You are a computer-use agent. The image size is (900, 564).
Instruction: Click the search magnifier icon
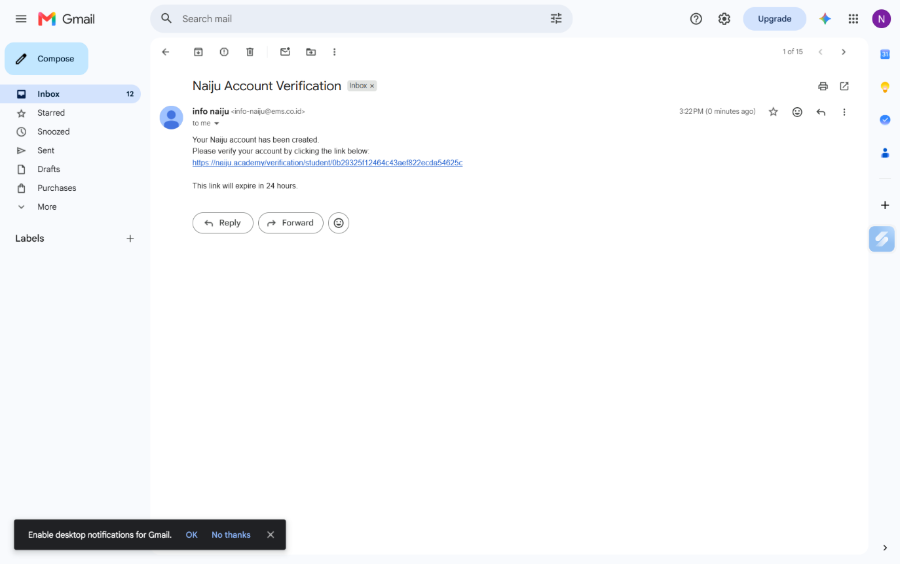(166, 18)
